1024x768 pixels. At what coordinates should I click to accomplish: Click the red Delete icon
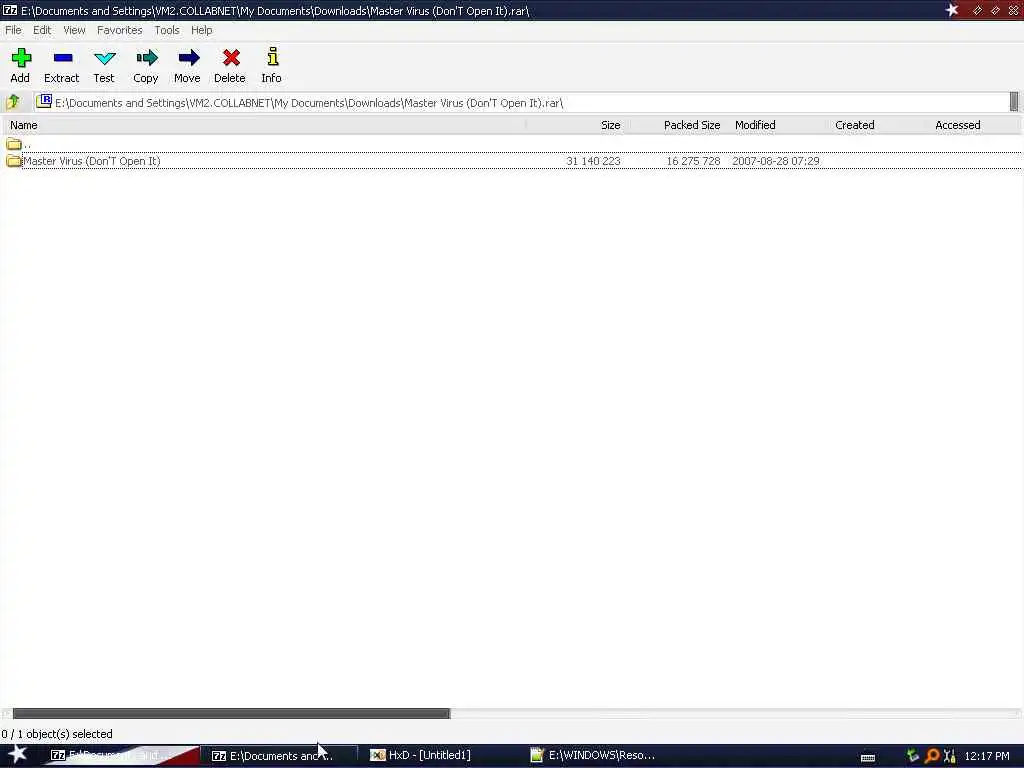231,58
